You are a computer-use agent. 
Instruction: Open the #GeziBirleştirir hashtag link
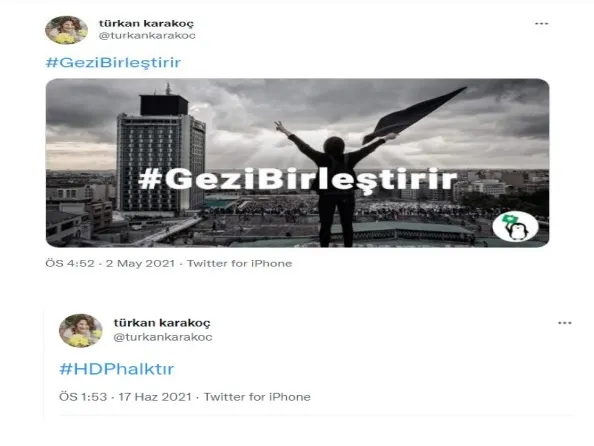point(113,62)
